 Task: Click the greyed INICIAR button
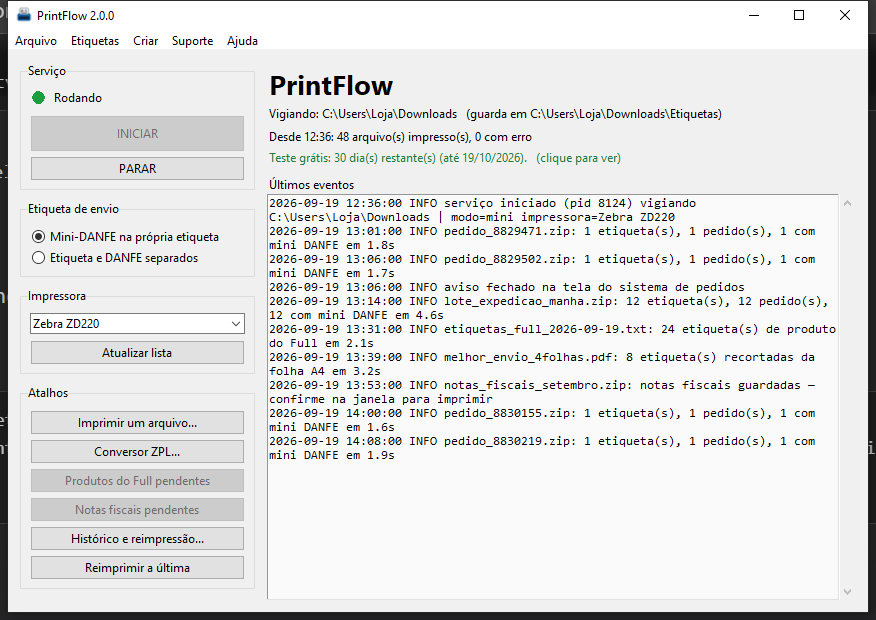[137, 133]
